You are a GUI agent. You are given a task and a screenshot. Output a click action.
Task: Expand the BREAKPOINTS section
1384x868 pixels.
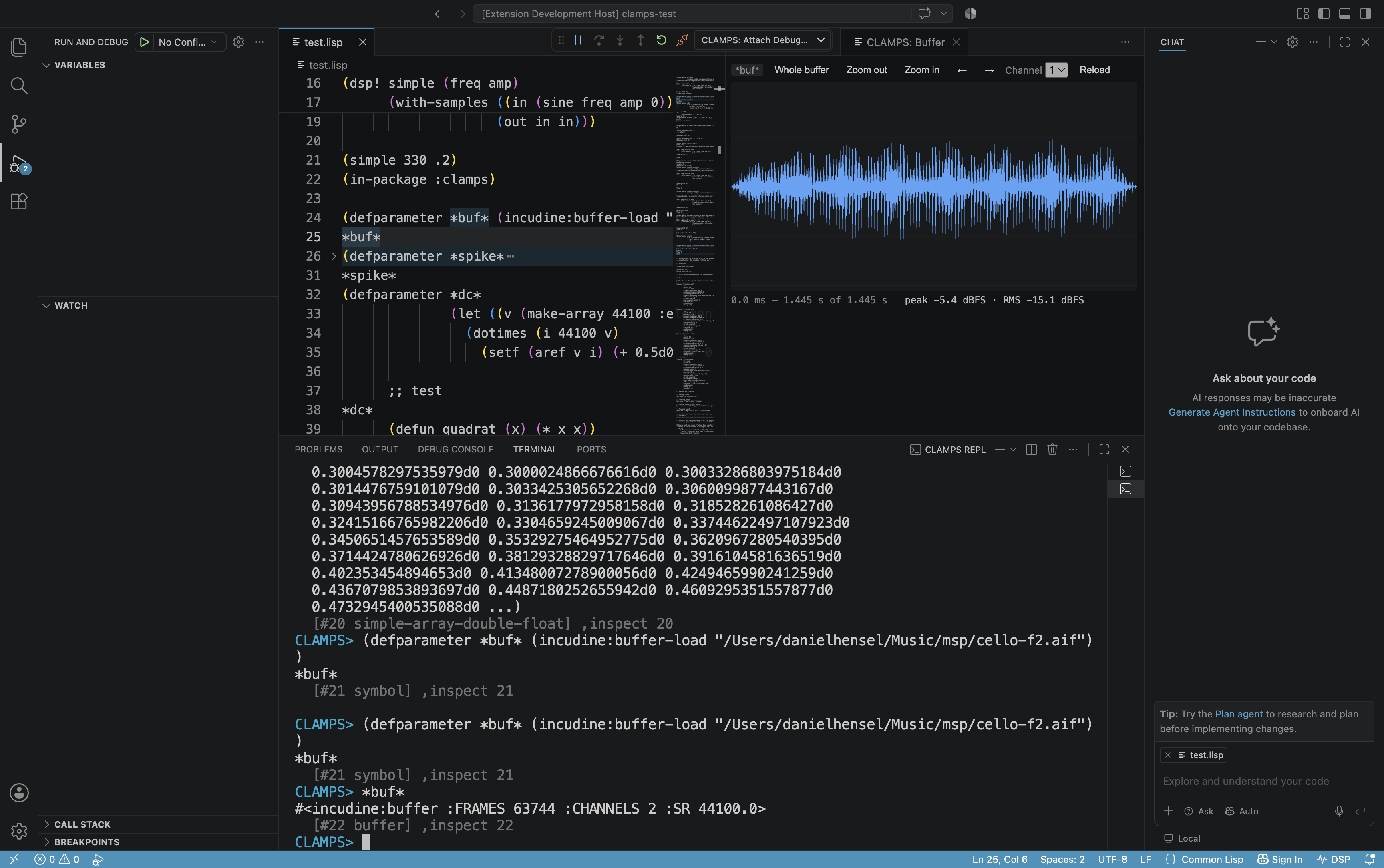point(86,842)
